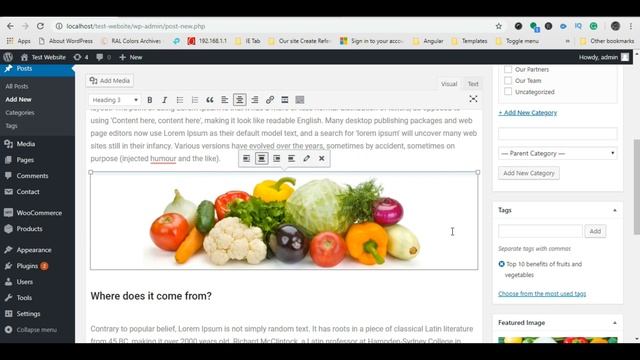The image size is (640, 360).
Task: Align text center in main toolbar
Action: [240, 100]
